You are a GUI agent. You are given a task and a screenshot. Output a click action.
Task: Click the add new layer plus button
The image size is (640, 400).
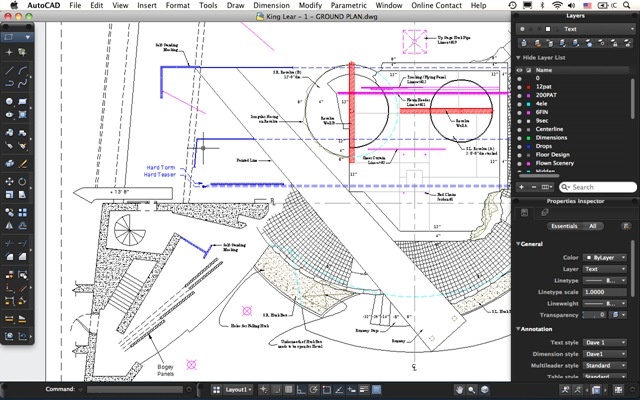coord(521,187)
